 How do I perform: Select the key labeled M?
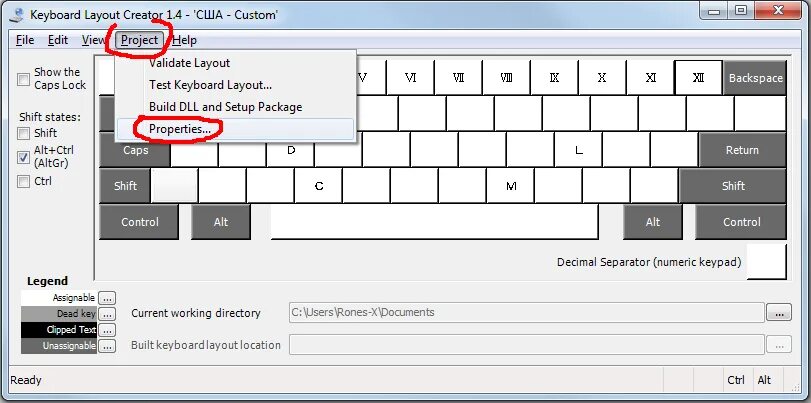510,186
